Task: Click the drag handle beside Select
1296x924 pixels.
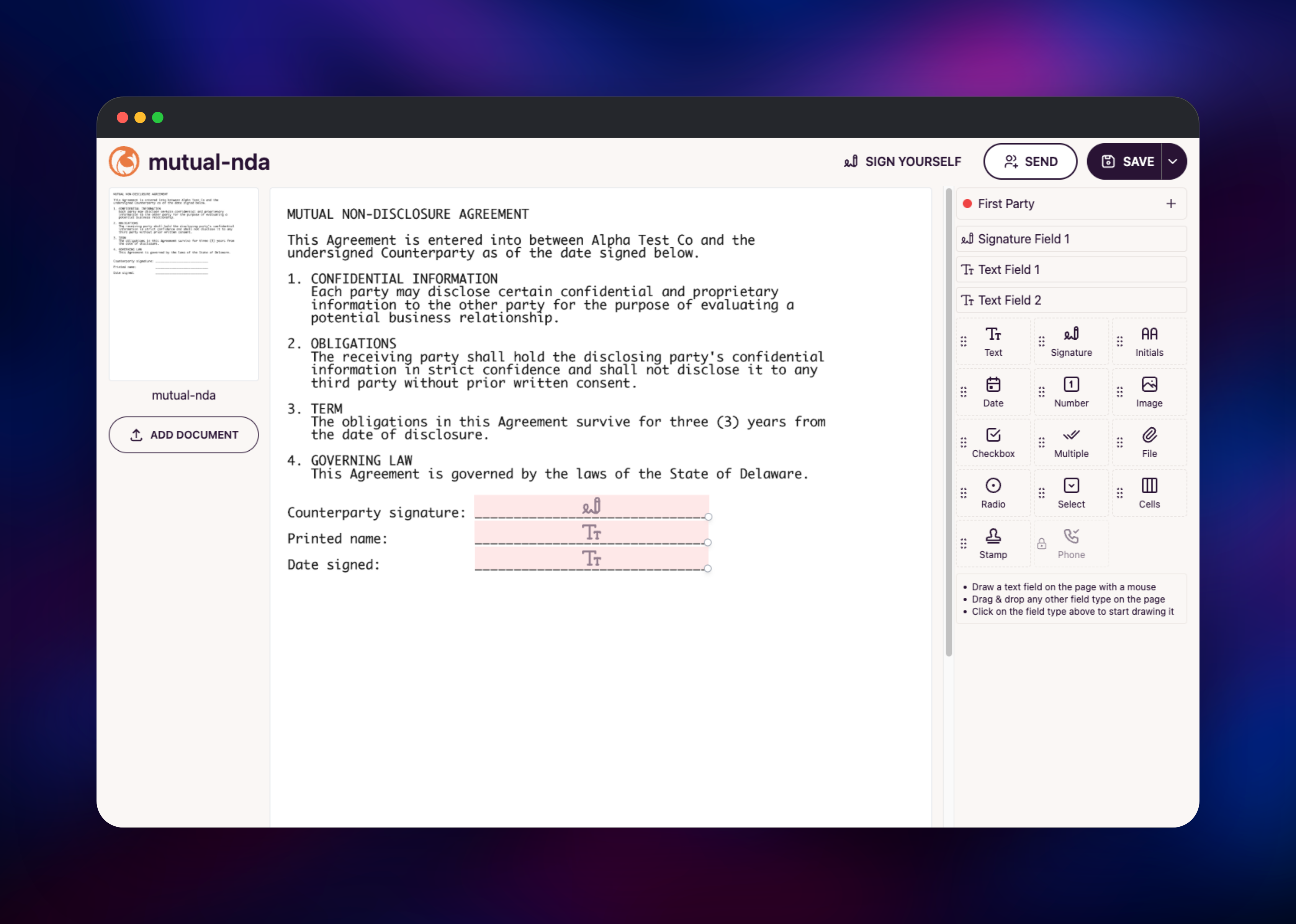Action: pos(1041,493)
